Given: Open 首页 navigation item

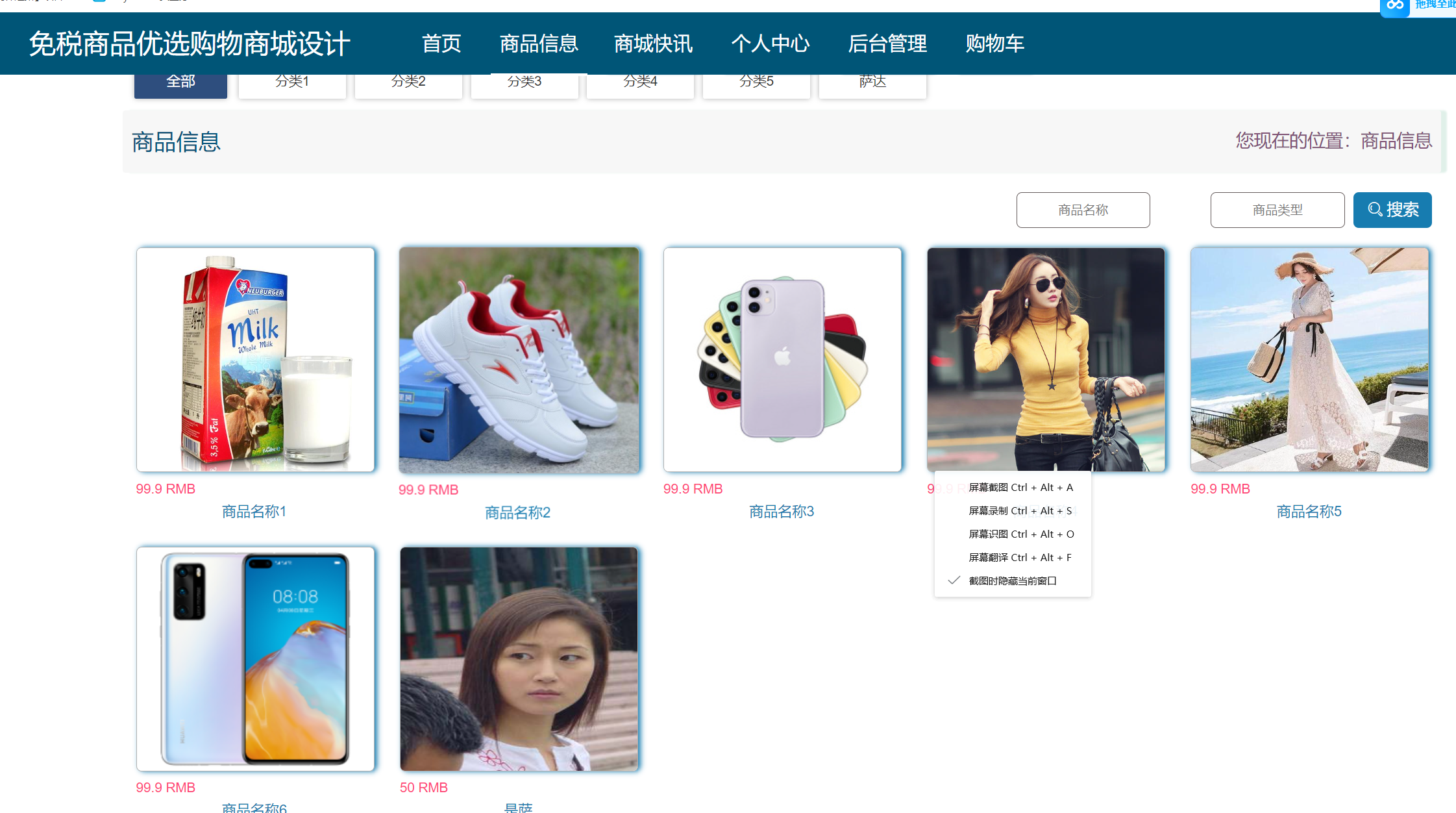Looking at the screenshot, I should pos(441,44).
